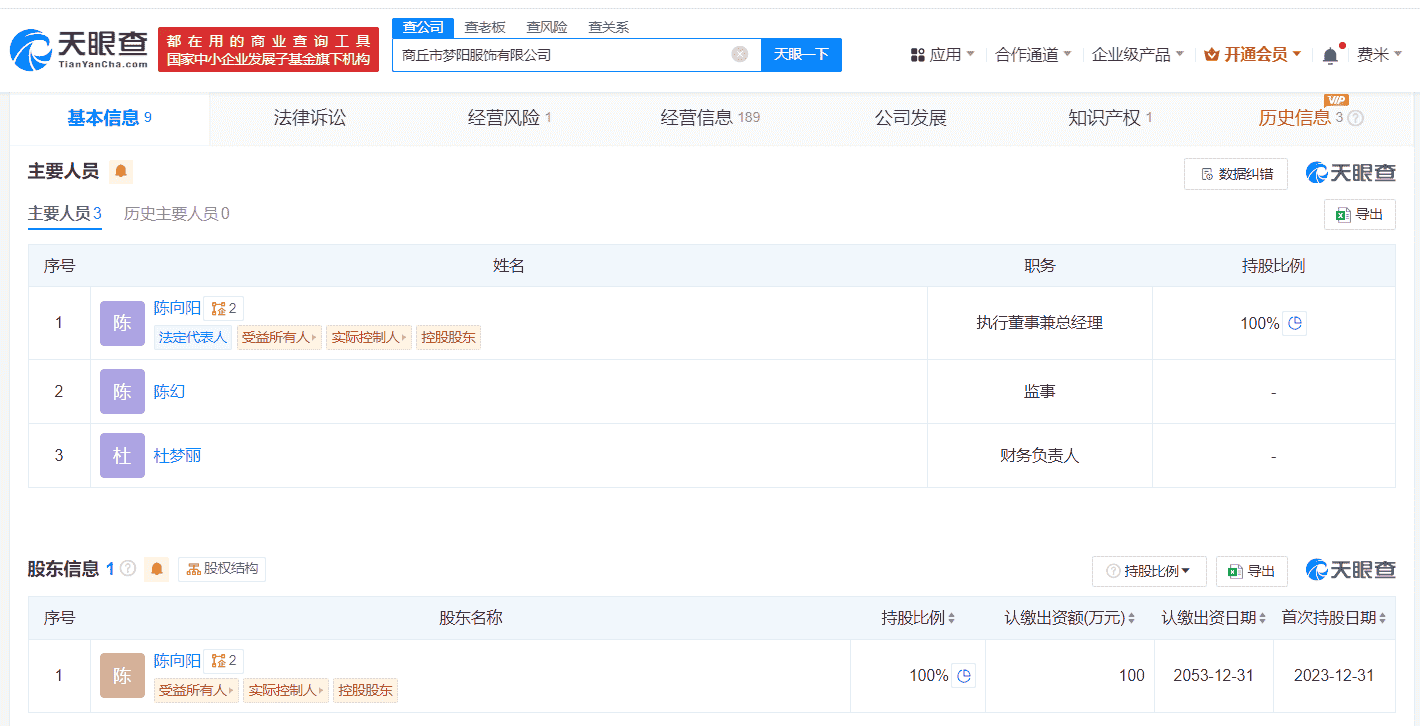Expand the 开通会员 menu
The height and width of the screenshot is (726, 1420).
click(x=1253, y=55)
